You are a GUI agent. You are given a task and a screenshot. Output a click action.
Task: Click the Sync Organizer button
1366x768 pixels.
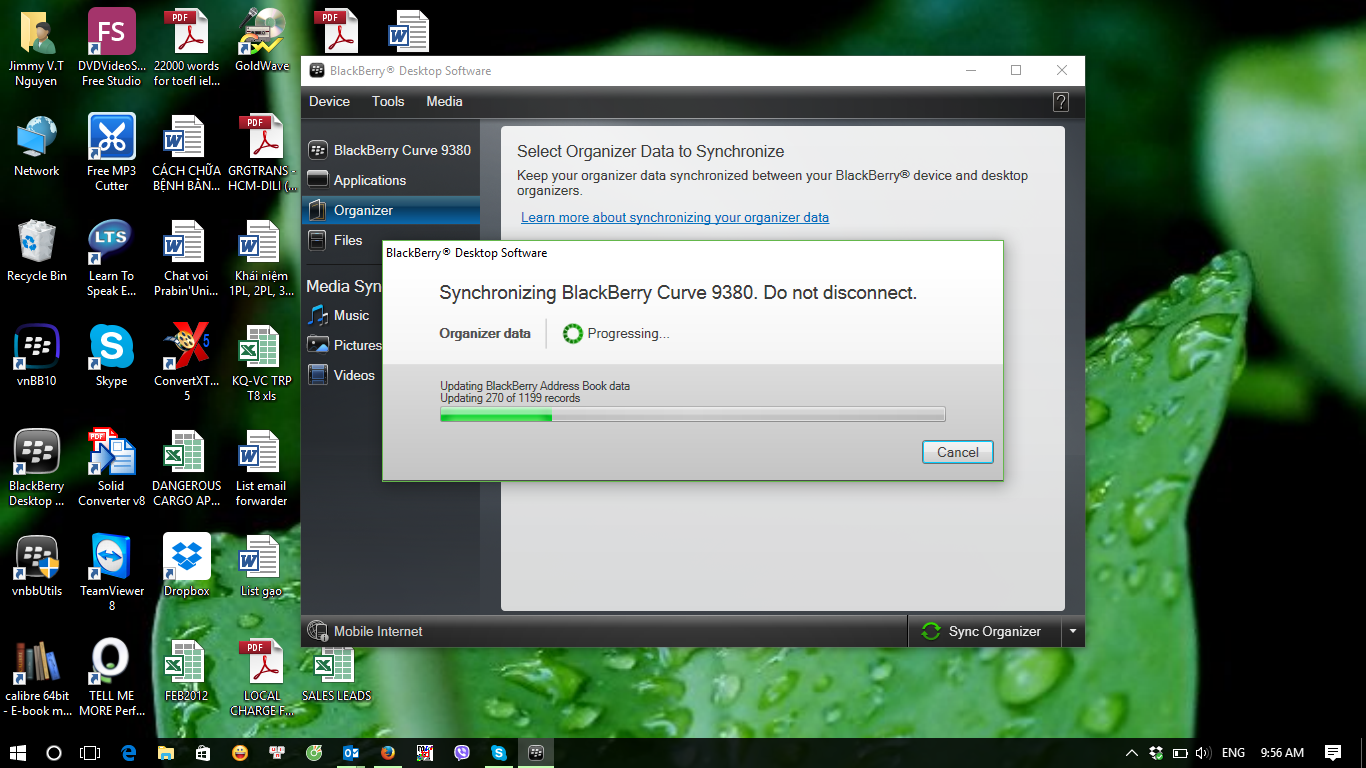coord(983,631)
